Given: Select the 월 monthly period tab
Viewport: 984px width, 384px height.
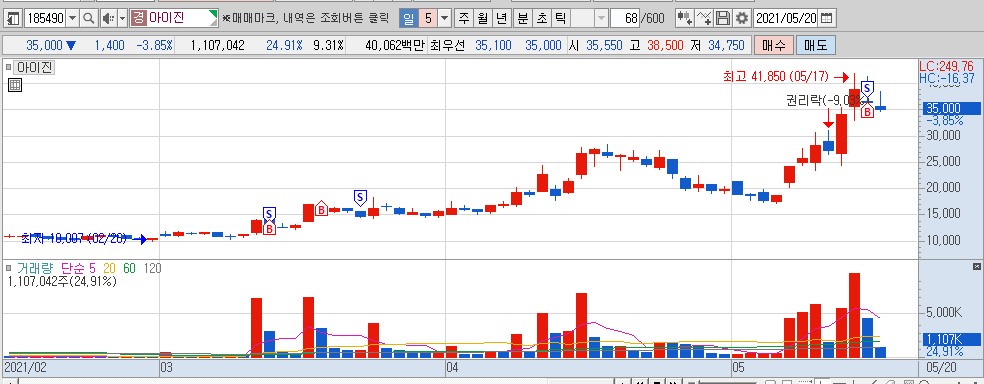Looking at the screenshot, I should click(482, 18).
